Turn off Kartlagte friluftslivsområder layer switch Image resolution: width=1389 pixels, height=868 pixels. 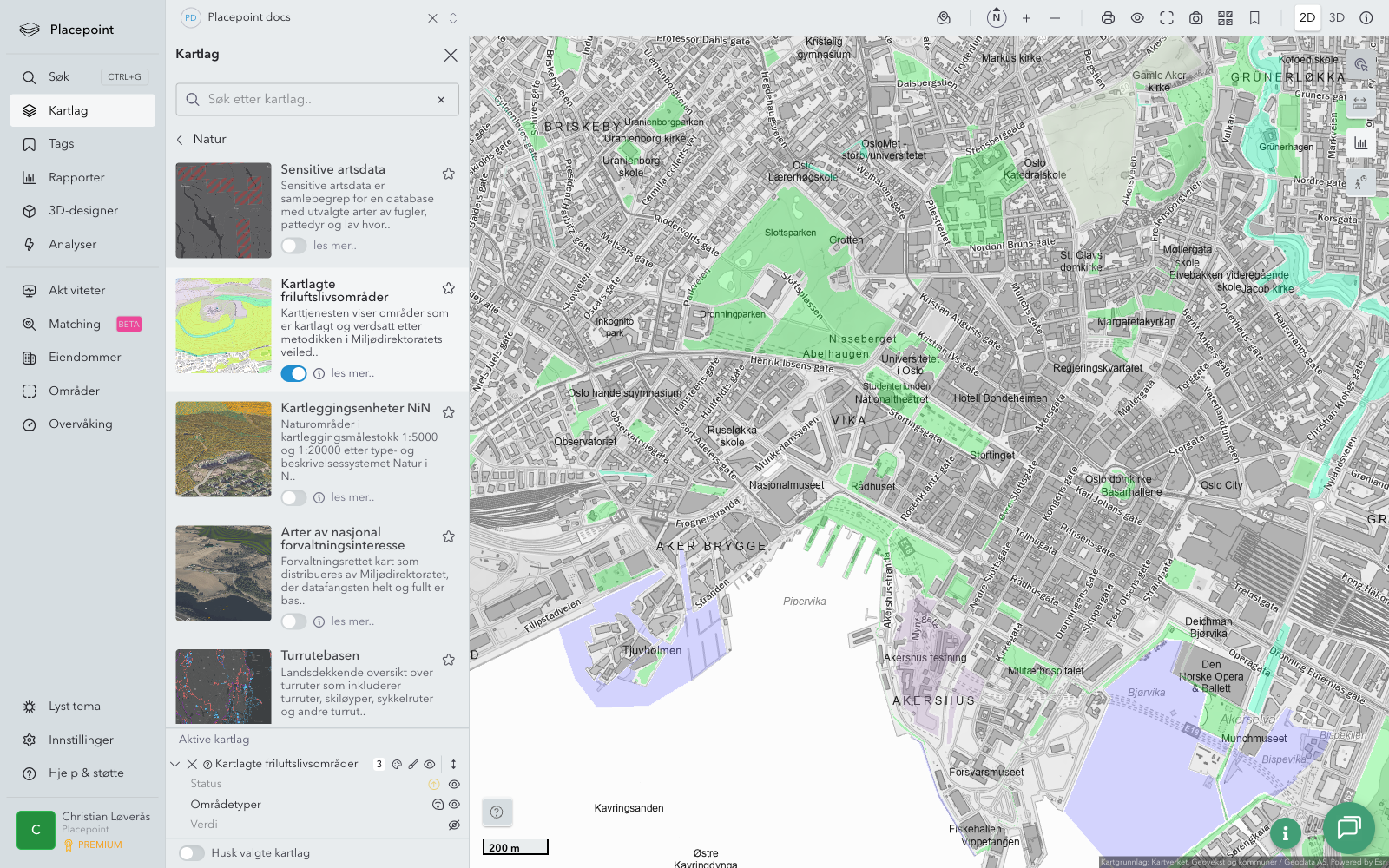point(293,373)
